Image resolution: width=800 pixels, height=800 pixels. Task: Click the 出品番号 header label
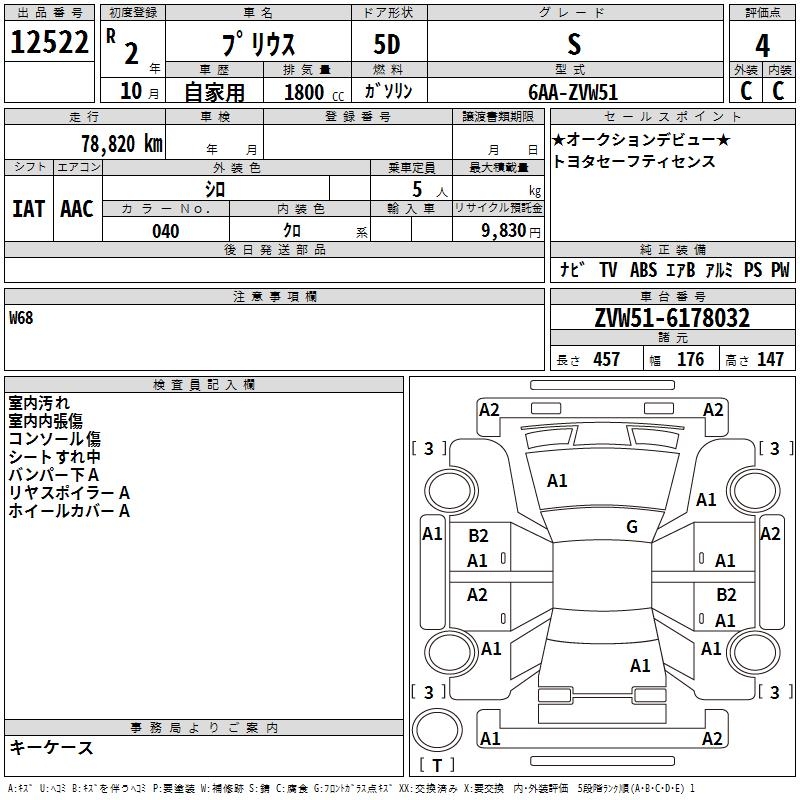49,13
